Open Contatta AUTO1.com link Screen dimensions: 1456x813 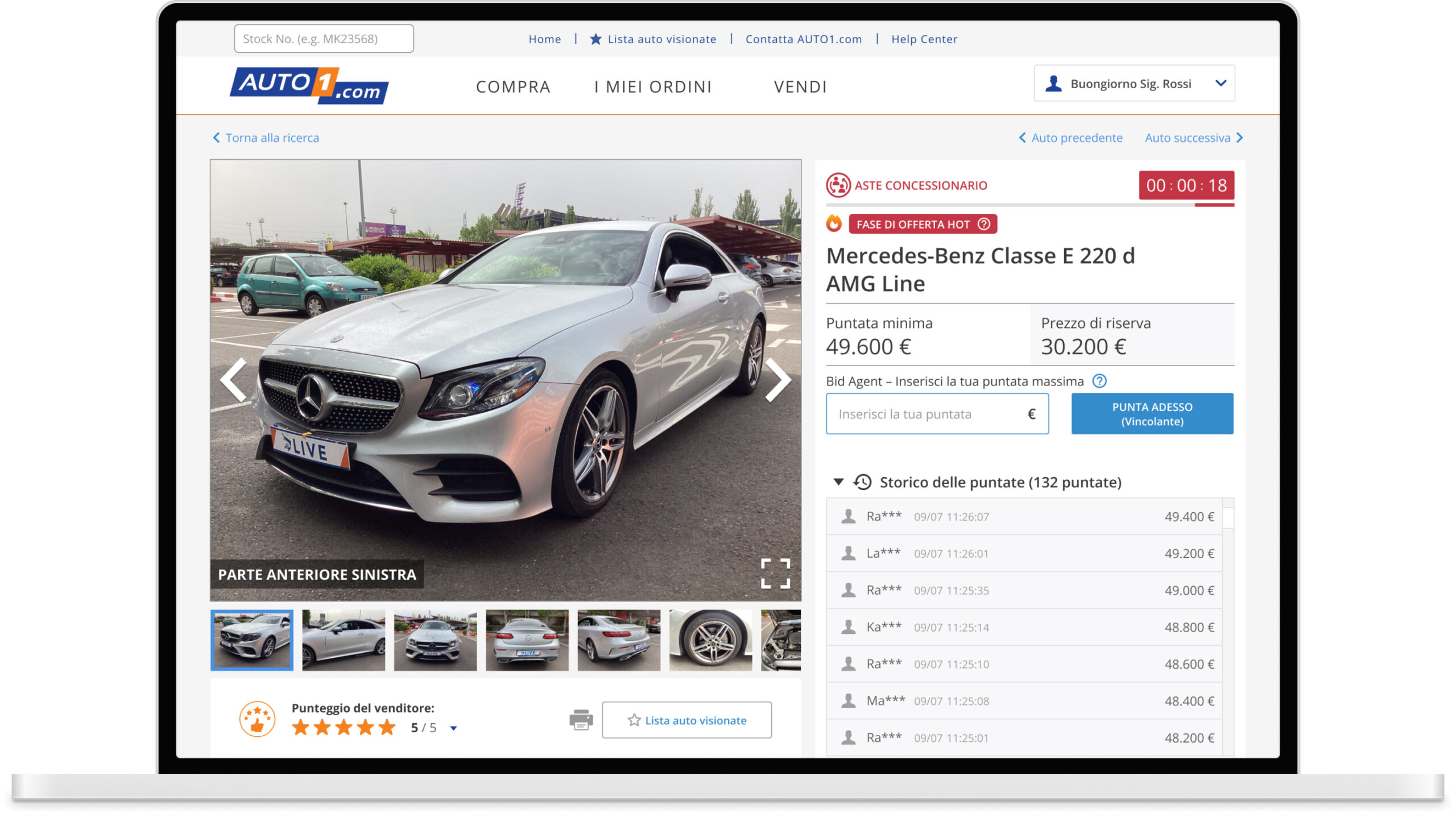[803, 39]
